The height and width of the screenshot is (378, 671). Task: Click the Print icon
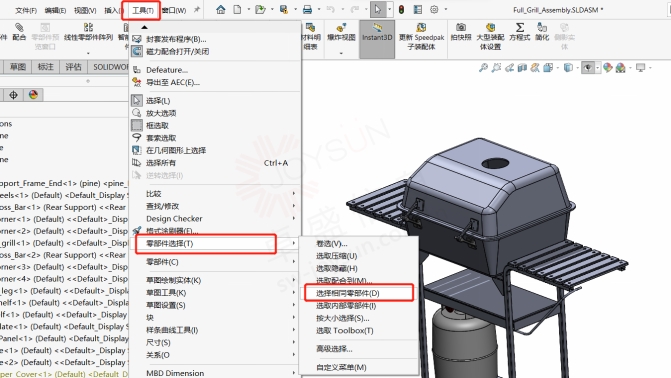click(307, 9)
